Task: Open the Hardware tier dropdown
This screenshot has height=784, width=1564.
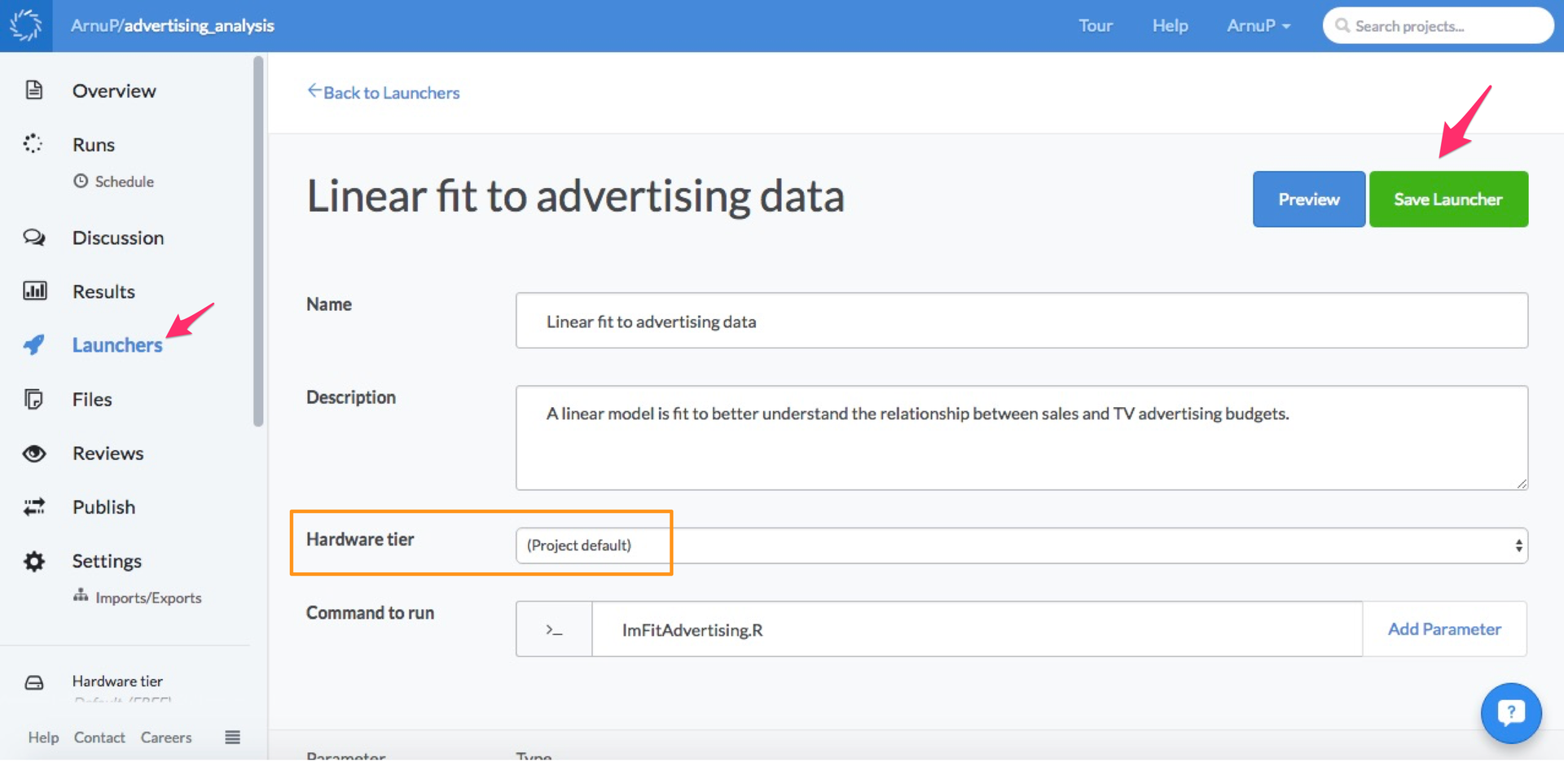Action: [x=1021, y=545]
